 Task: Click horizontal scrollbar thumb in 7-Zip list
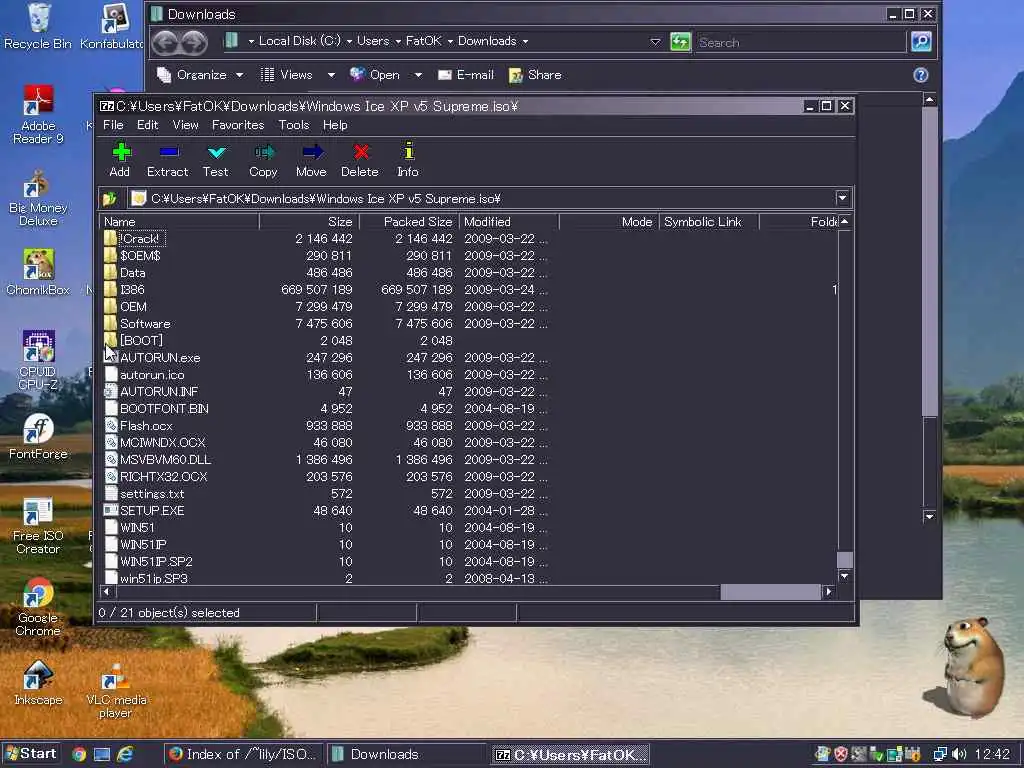click(770, 592)
